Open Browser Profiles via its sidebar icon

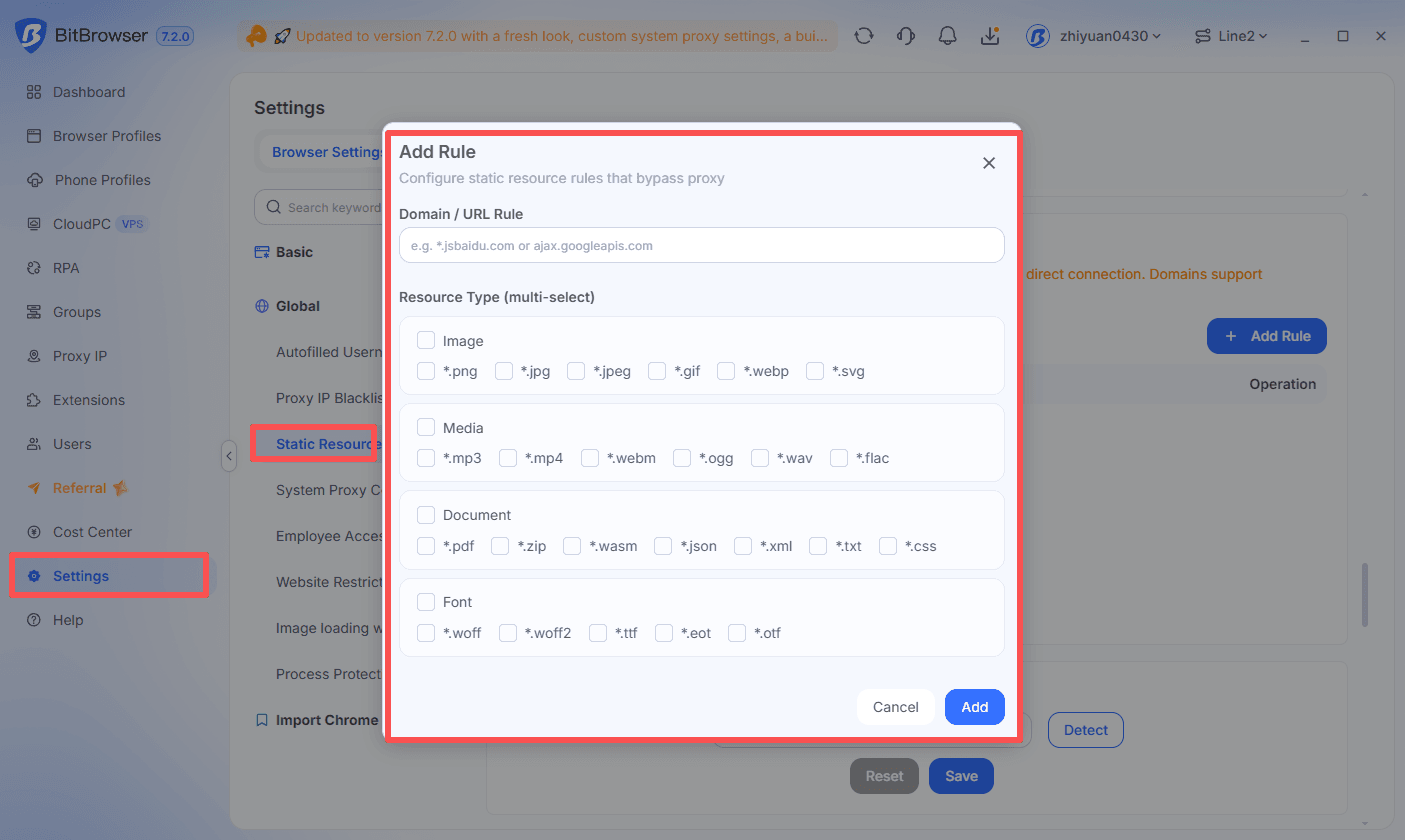[x=34, y=136]
